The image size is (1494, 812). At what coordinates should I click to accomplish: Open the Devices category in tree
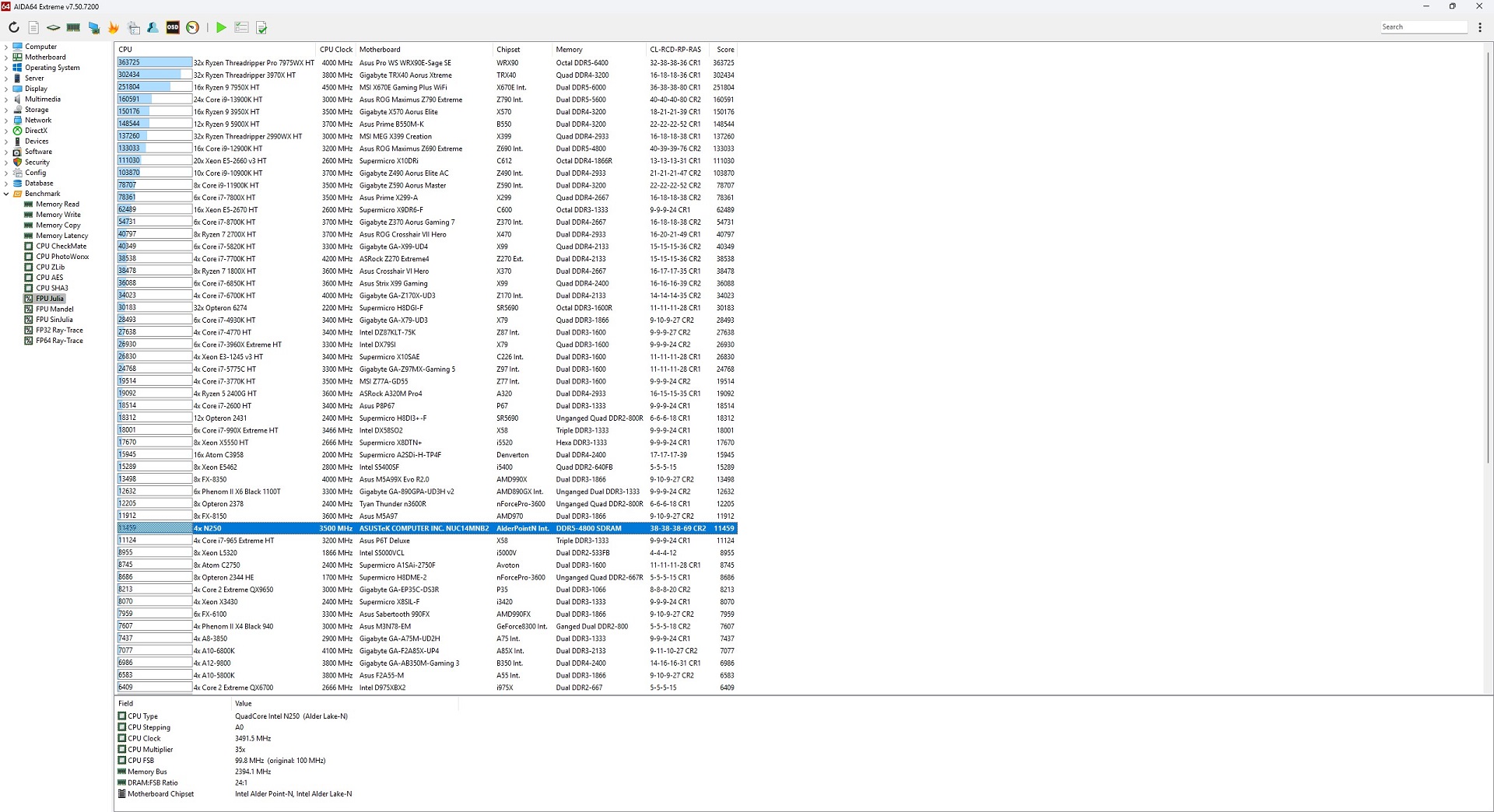37,141
